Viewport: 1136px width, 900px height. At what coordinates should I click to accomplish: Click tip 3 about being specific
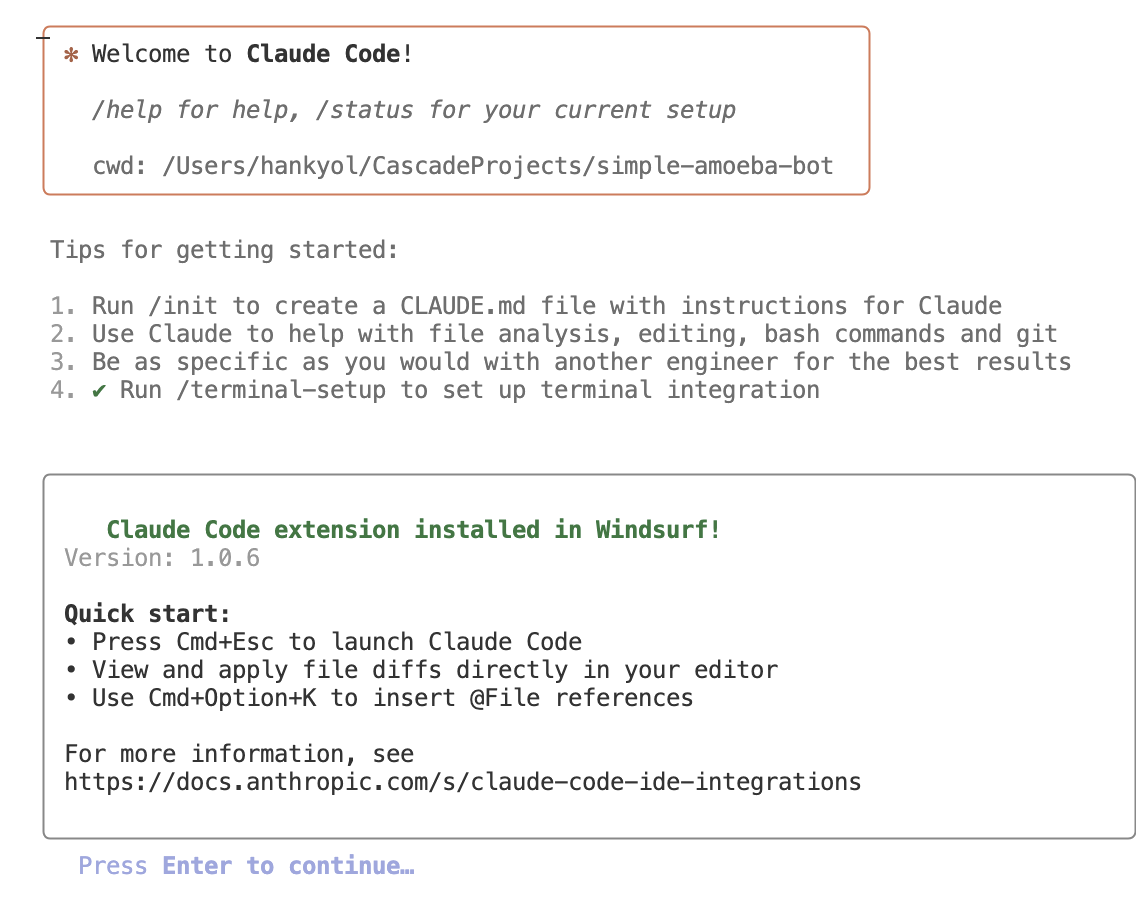coord(581,362)
